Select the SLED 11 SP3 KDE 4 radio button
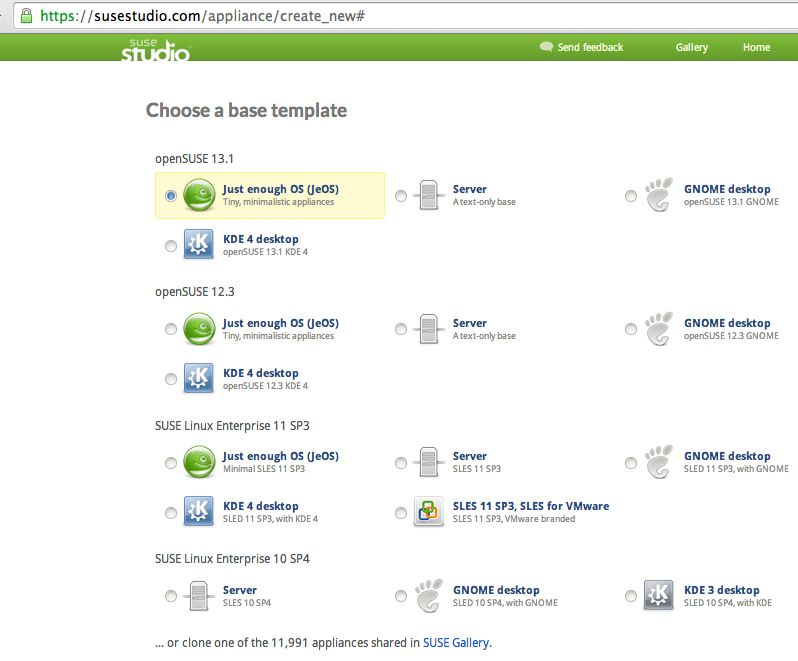This screenshot has width=798, height=661. point(171,512)
